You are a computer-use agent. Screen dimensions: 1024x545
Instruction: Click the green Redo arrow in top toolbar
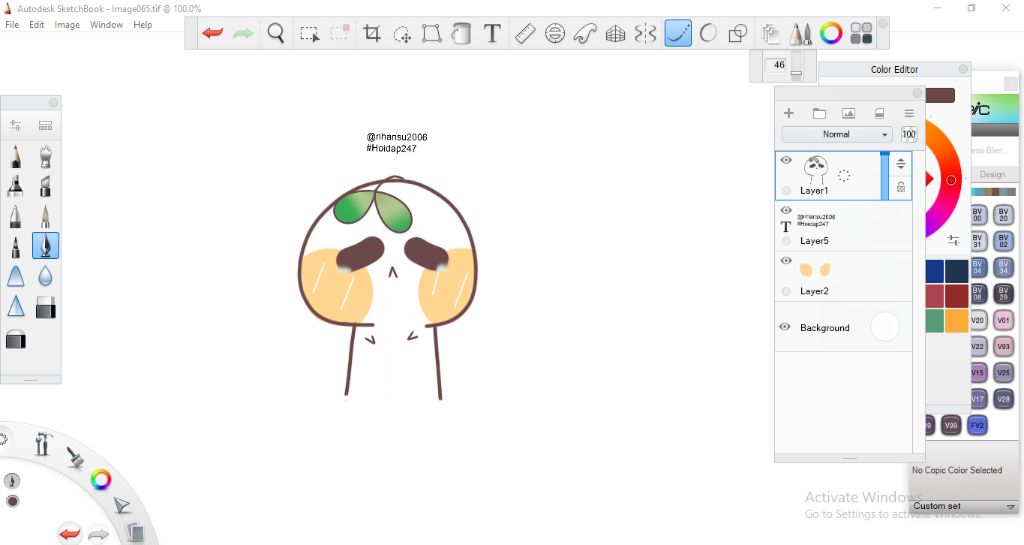click(x=243, y=33)
